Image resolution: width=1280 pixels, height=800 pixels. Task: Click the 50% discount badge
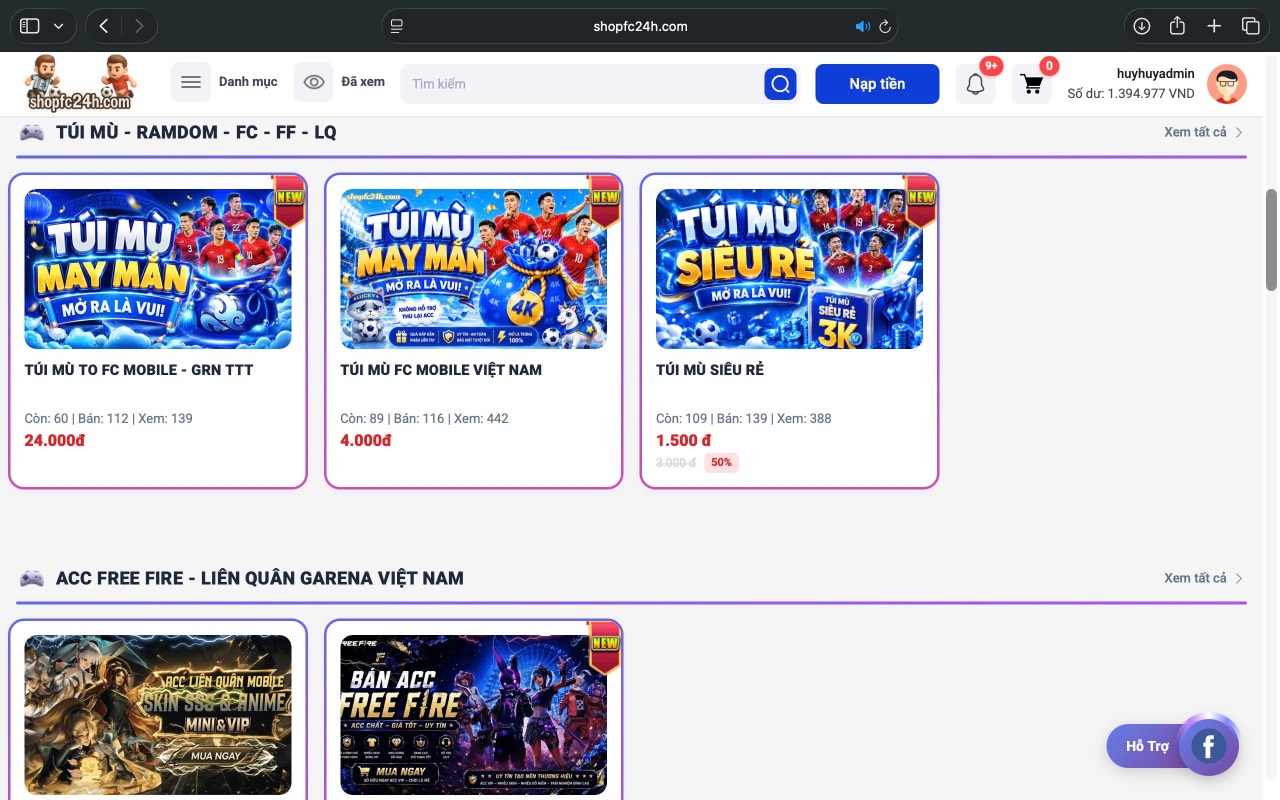click(721, 463)
